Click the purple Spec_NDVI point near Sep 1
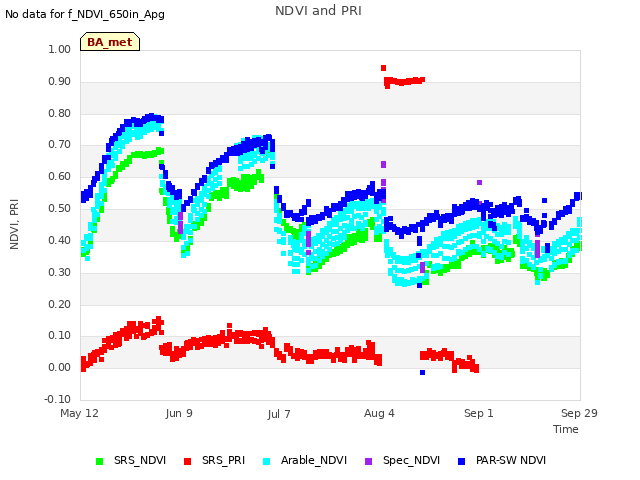Screen dimensions: 640x480 pyautogui.click(x=480, y=182)
